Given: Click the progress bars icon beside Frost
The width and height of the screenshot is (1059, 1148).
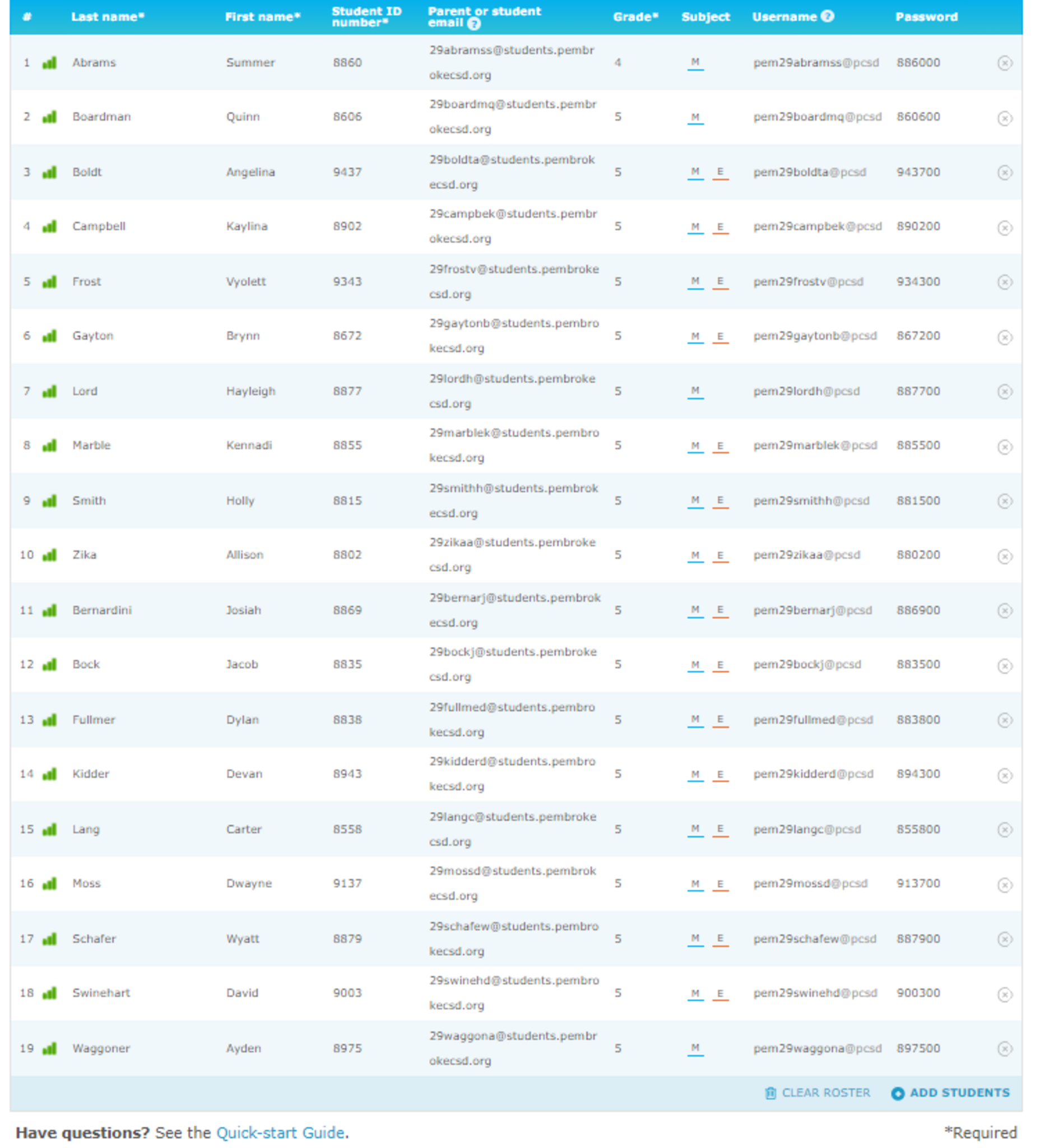Looking at the screenshot, I should tap(50, 282).
